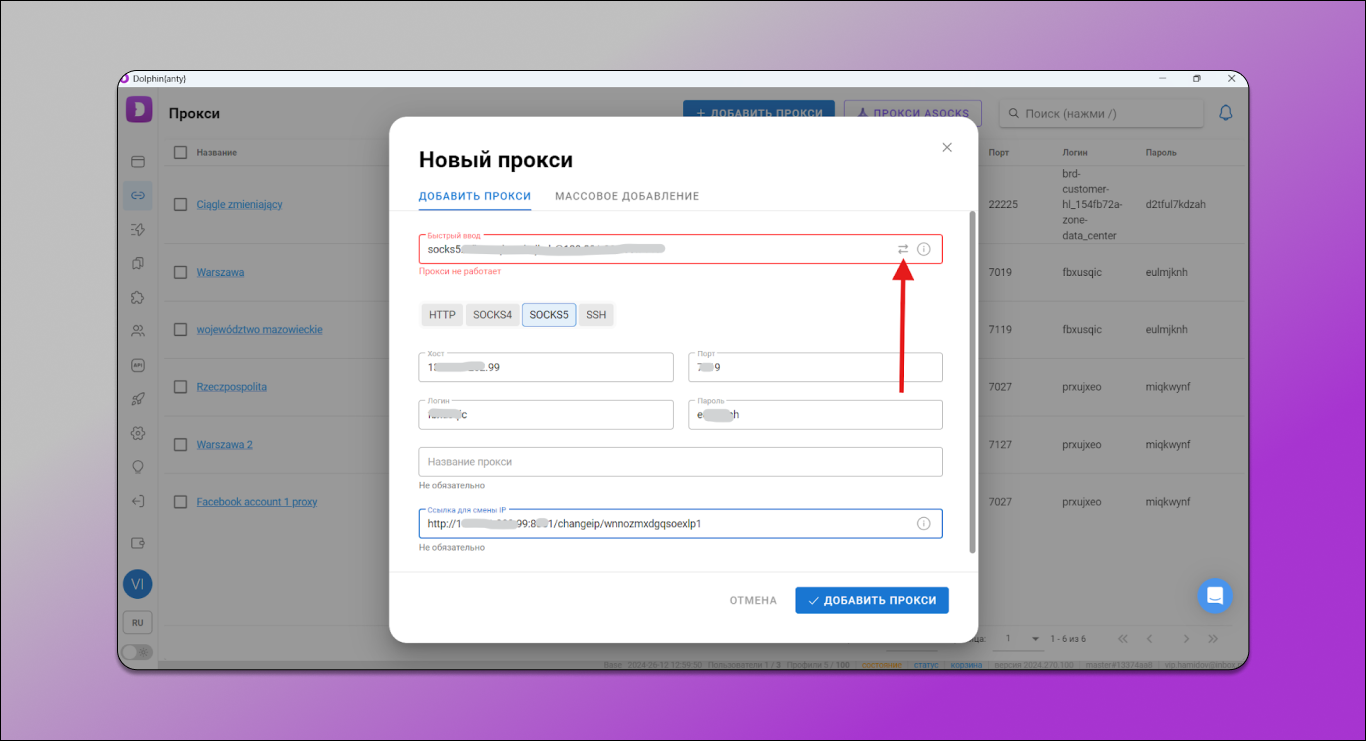Open the users team sidebar icon
The height and width of the screenshot is (741, 1366).
138,330
